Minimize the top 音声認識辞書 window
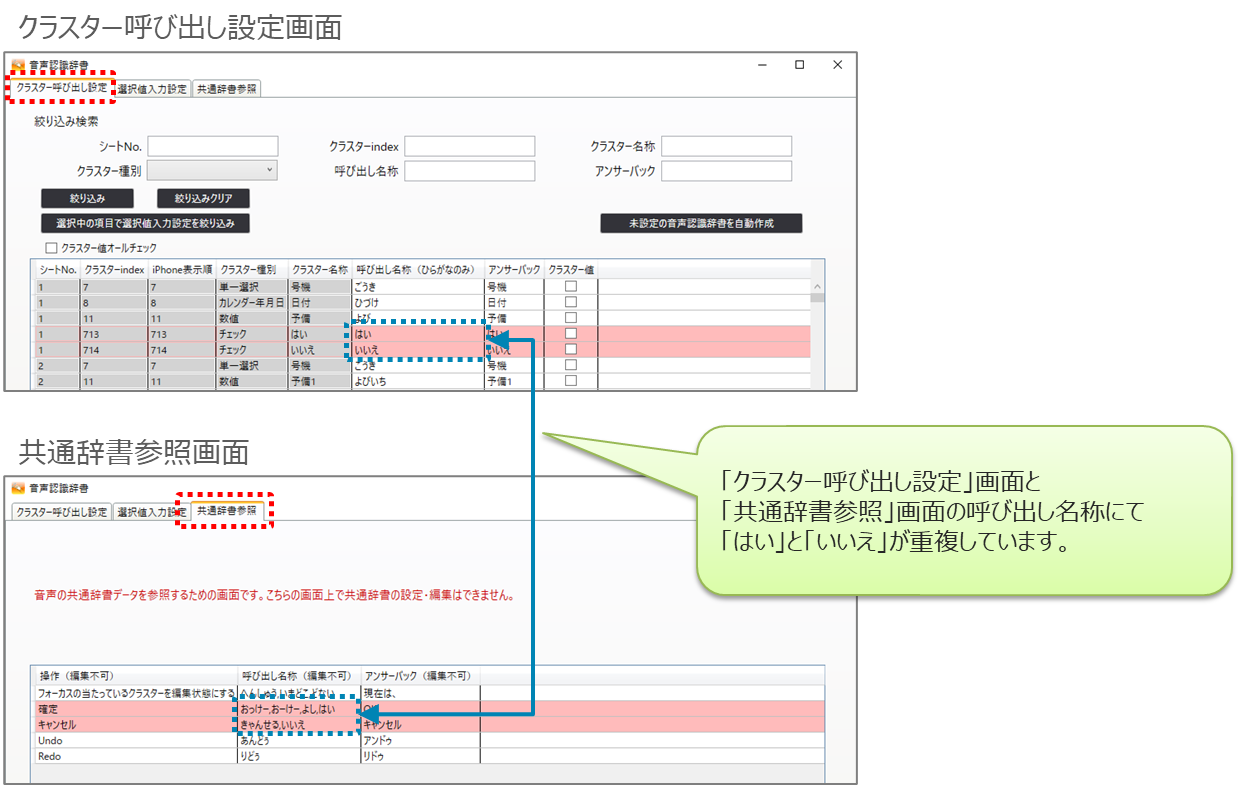The image size is (1240, 785). 762,65
